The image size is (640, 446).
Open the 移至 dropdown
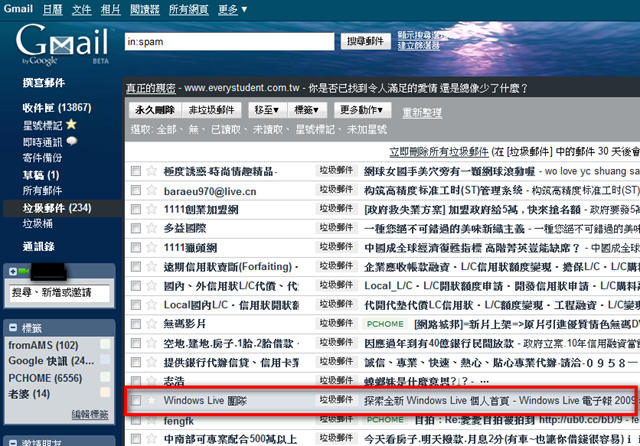click(266, 110)
